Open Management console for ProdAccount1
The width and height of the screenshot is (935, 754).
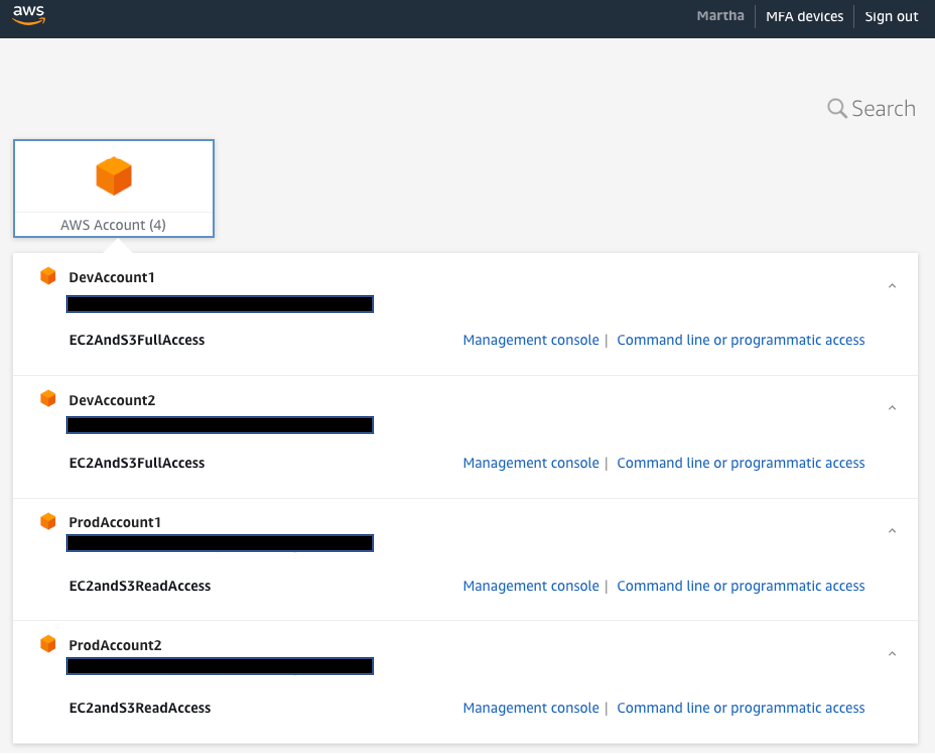[531, 586]
